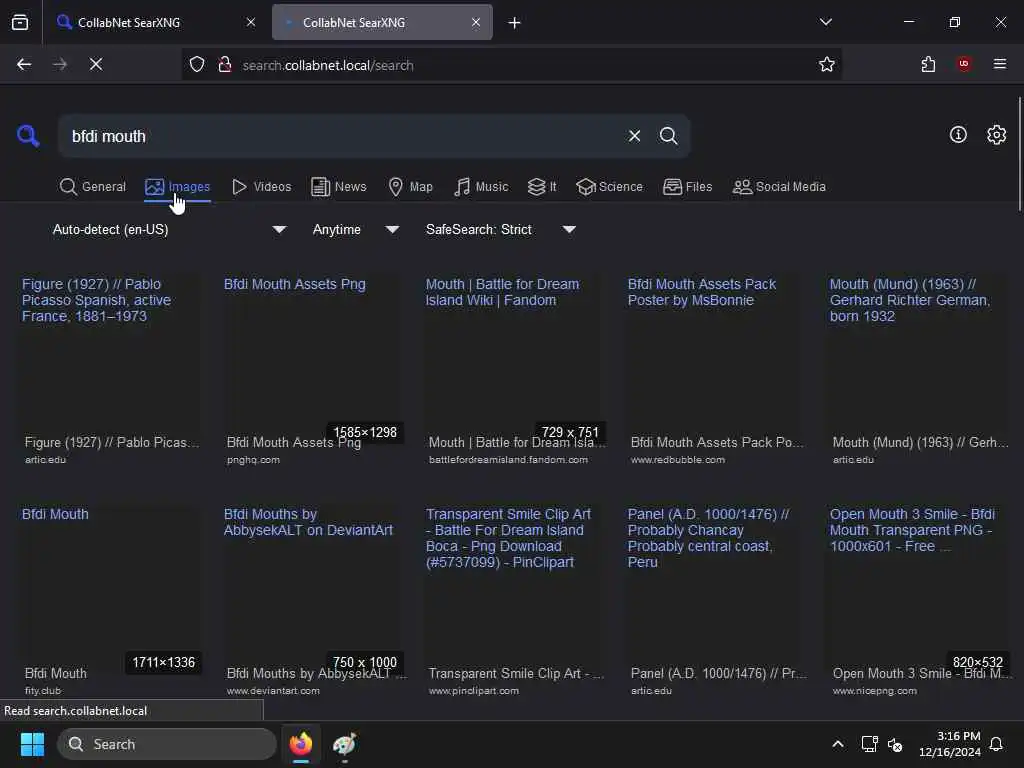
Task: Click www.deviantart.com source text
Action: pyautogui.click(x=273, y=691)
